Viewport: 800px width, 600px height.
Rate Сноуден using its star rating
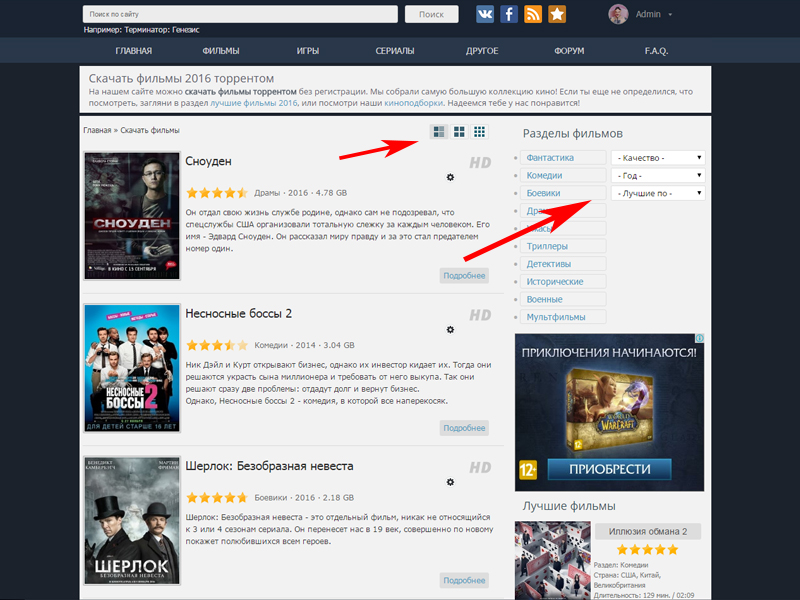click(217, 193)
